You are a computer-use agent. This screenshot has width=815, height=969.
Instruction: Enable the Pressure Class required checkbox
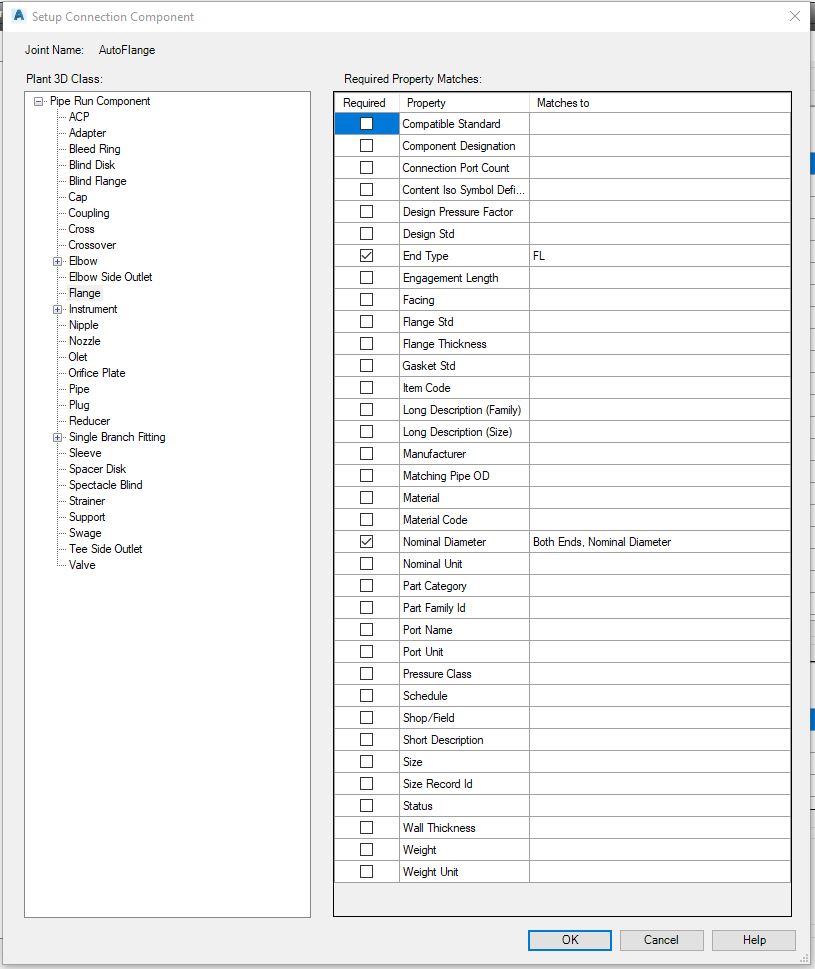click(366, 674)
